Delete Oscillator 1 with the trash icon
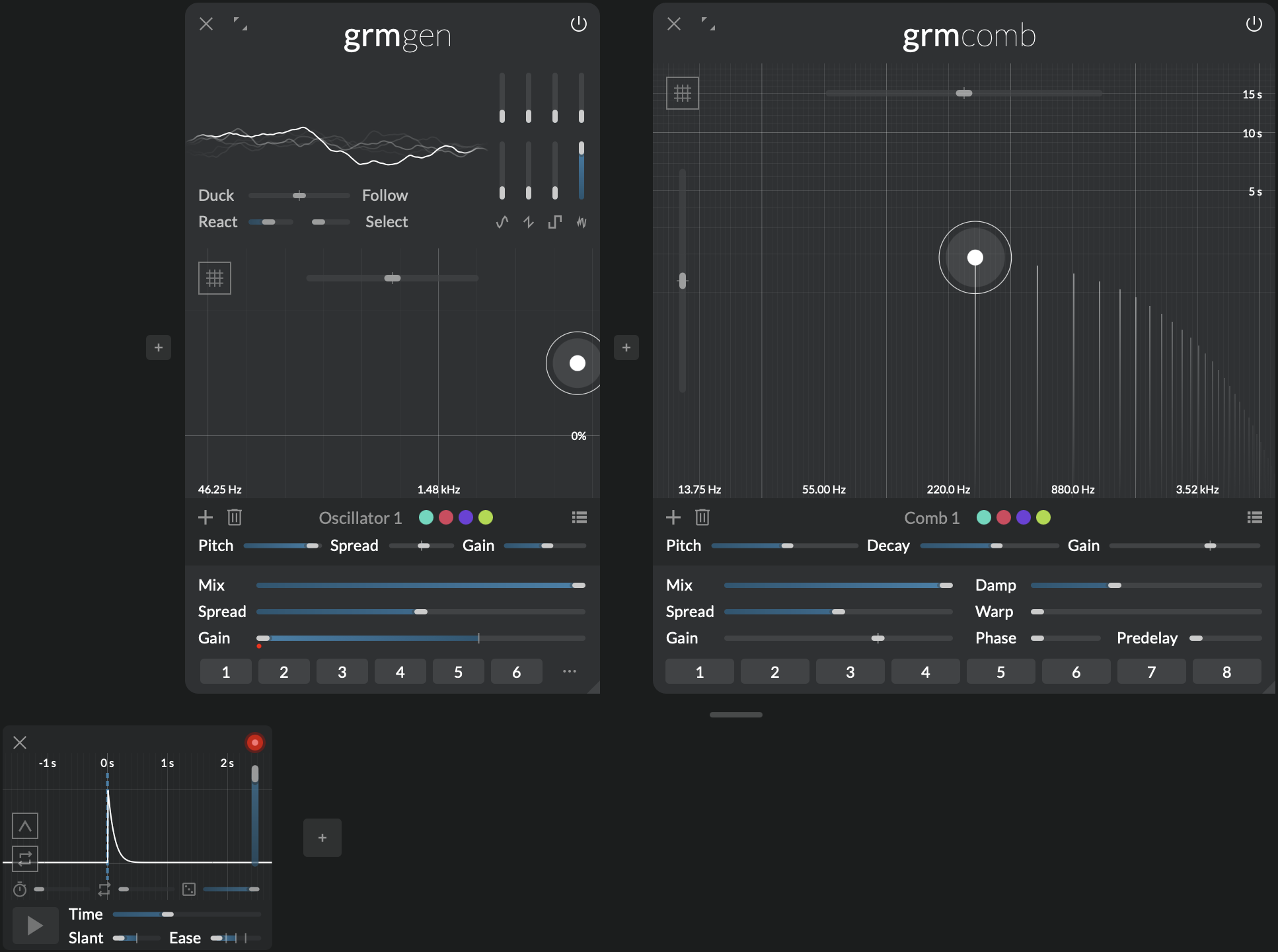 [235, 517]
